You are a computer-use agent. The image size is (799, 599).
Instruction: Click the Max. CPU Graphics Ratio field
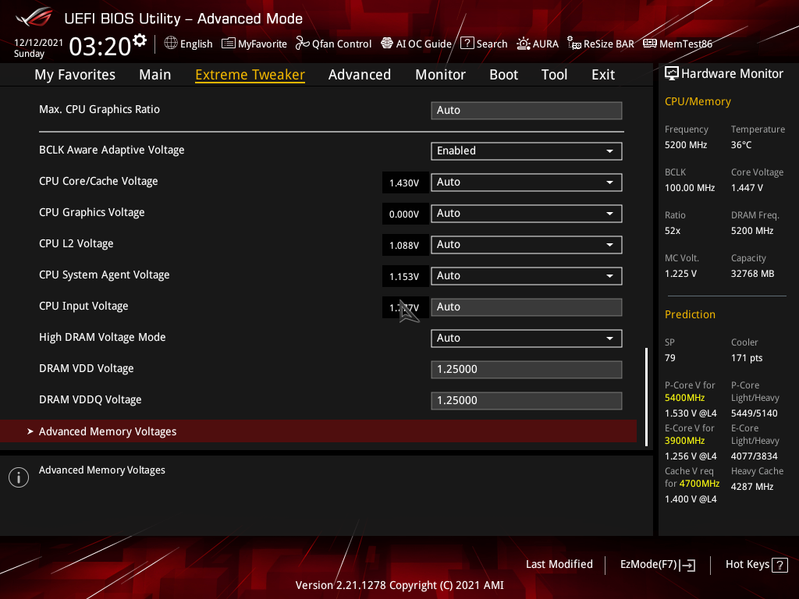(526, 111)
